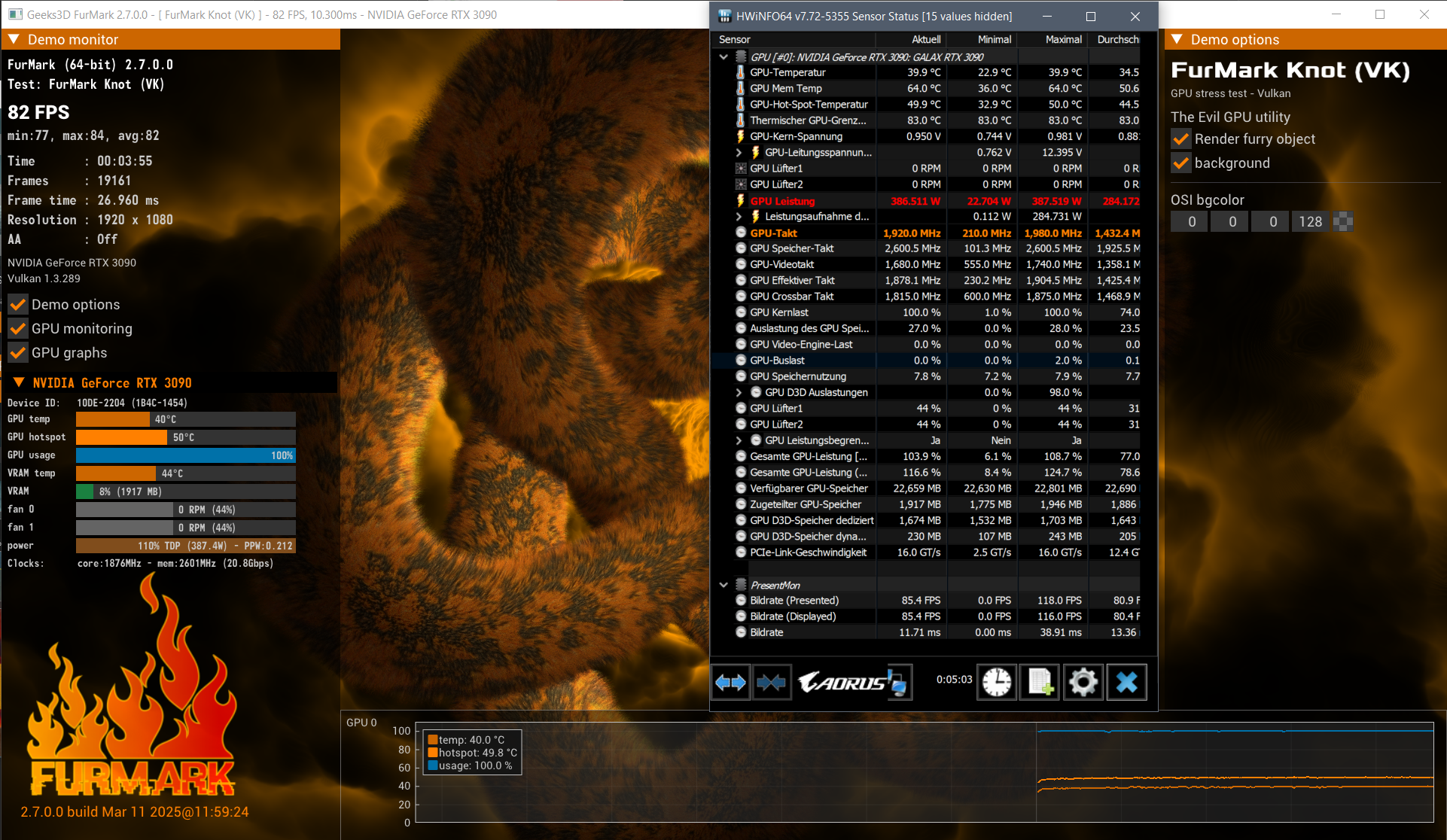Screen dimensions: 1447x840
Task: Collapse the Demo monitor panel header
Action: point(14,39)
